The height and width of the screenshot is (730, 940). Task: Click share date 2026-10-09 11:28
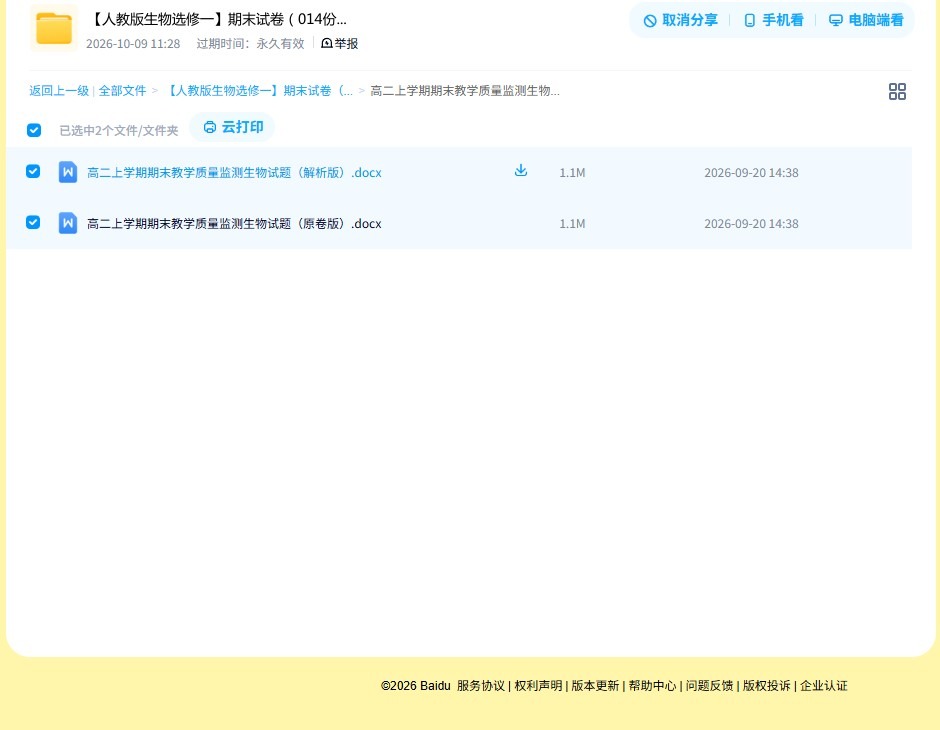(x=133, y=44)
